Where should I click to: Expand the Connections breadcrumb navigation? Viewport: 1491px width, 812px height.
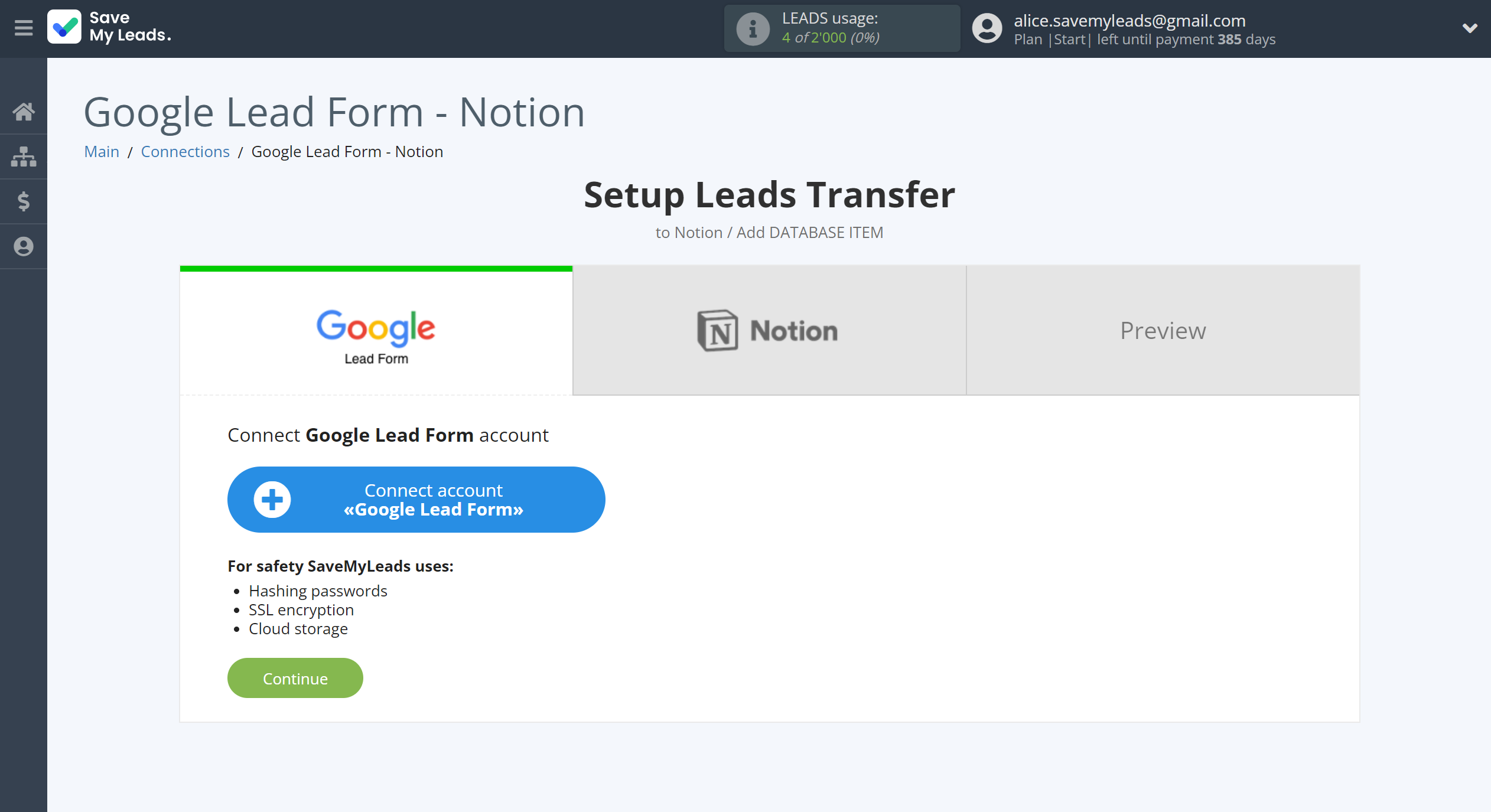point(184,151)
